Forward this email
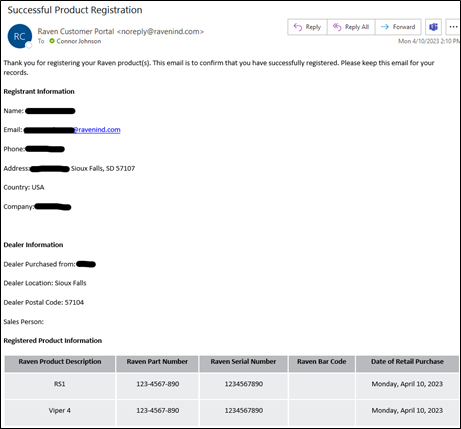461x429 pixels. point(398,27)
